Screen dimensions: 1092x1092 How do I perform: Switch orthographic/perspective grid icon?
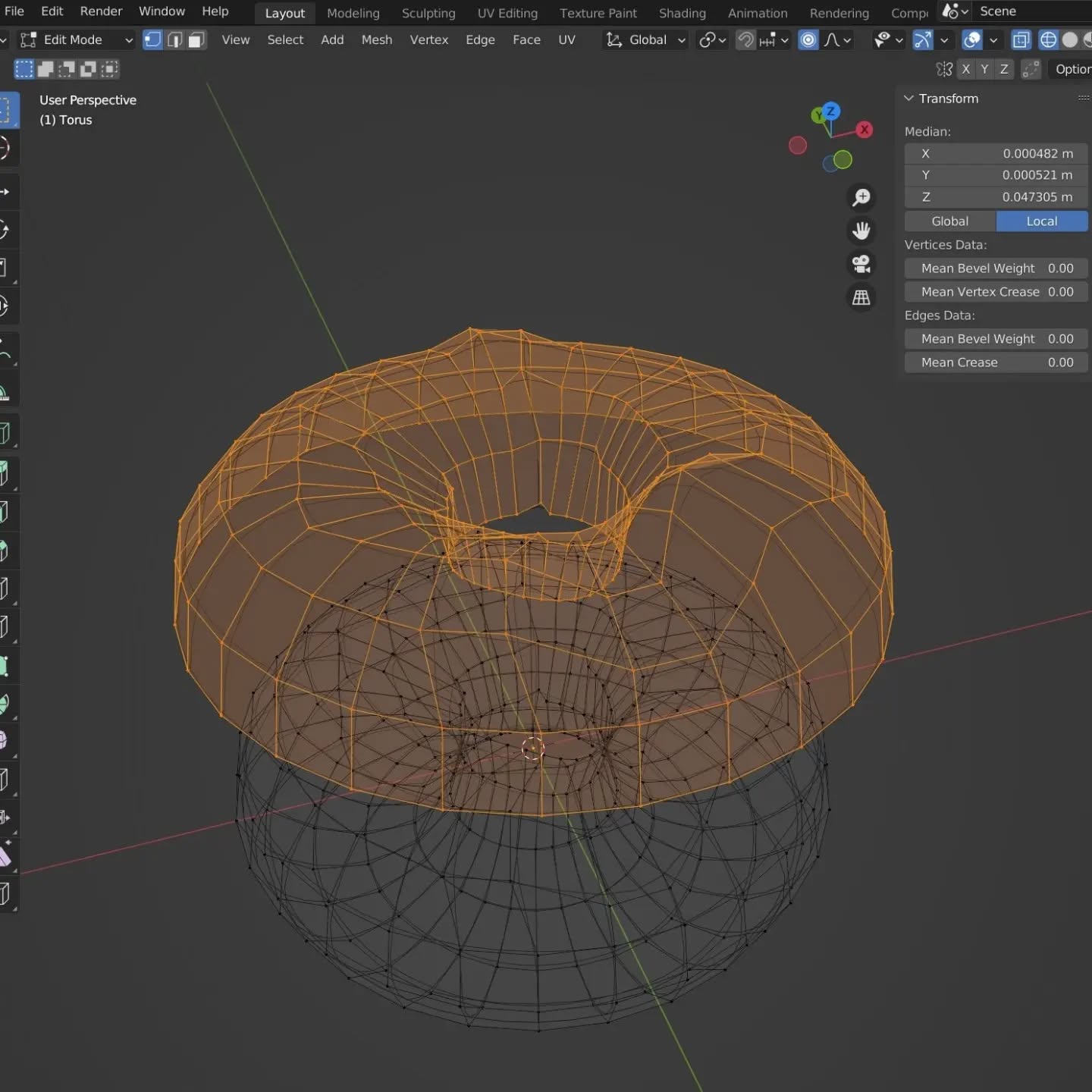[861, 297]
